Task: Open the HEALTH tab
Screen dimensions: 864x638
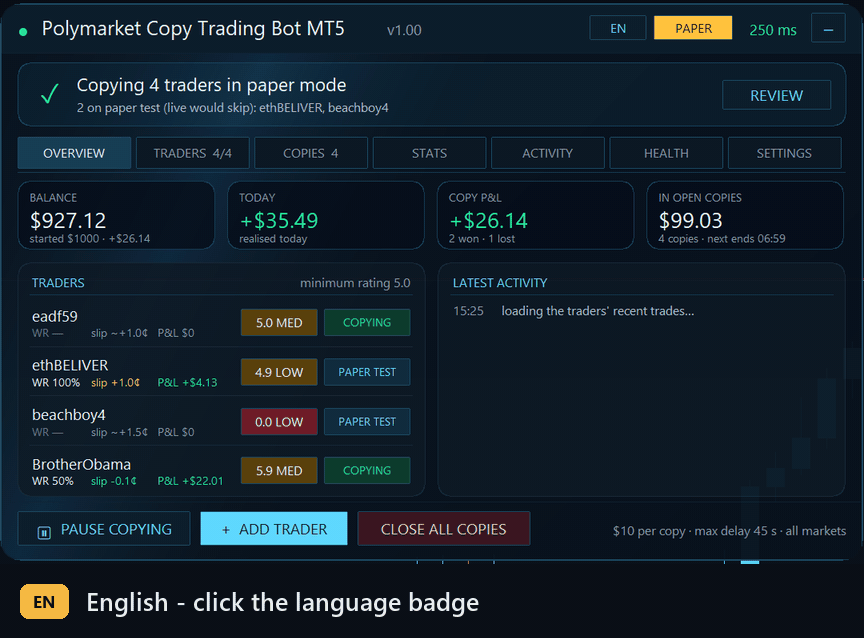Action: (666, 153)
